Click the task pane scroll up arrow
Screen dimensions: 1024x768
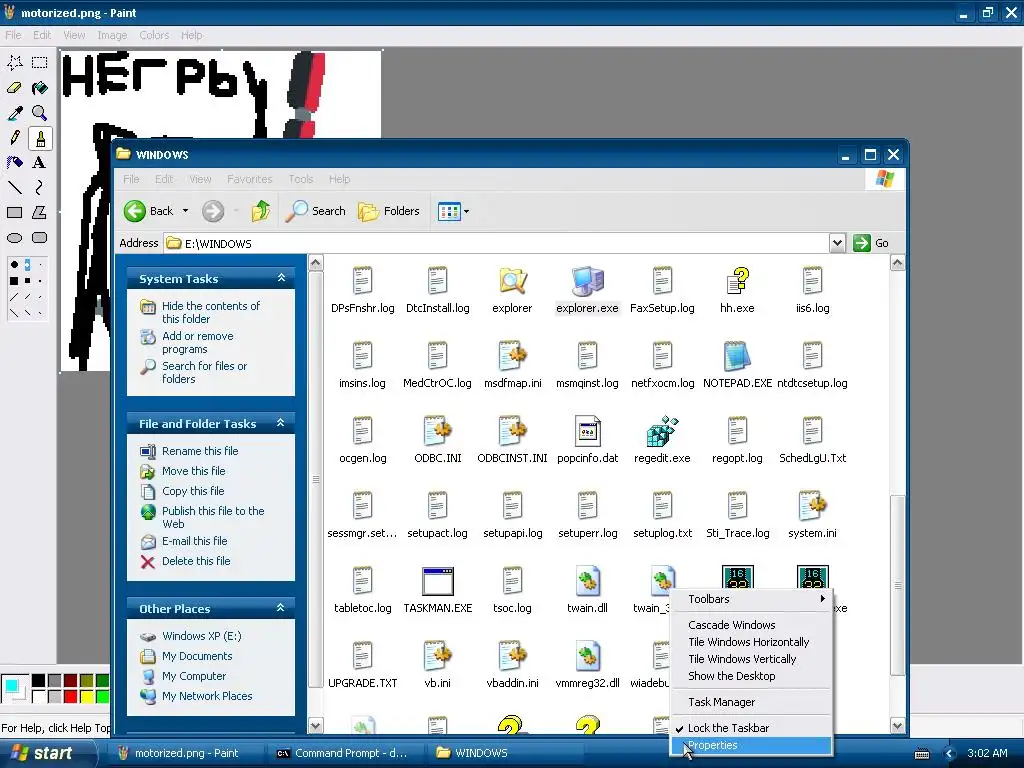pos(315,263)
